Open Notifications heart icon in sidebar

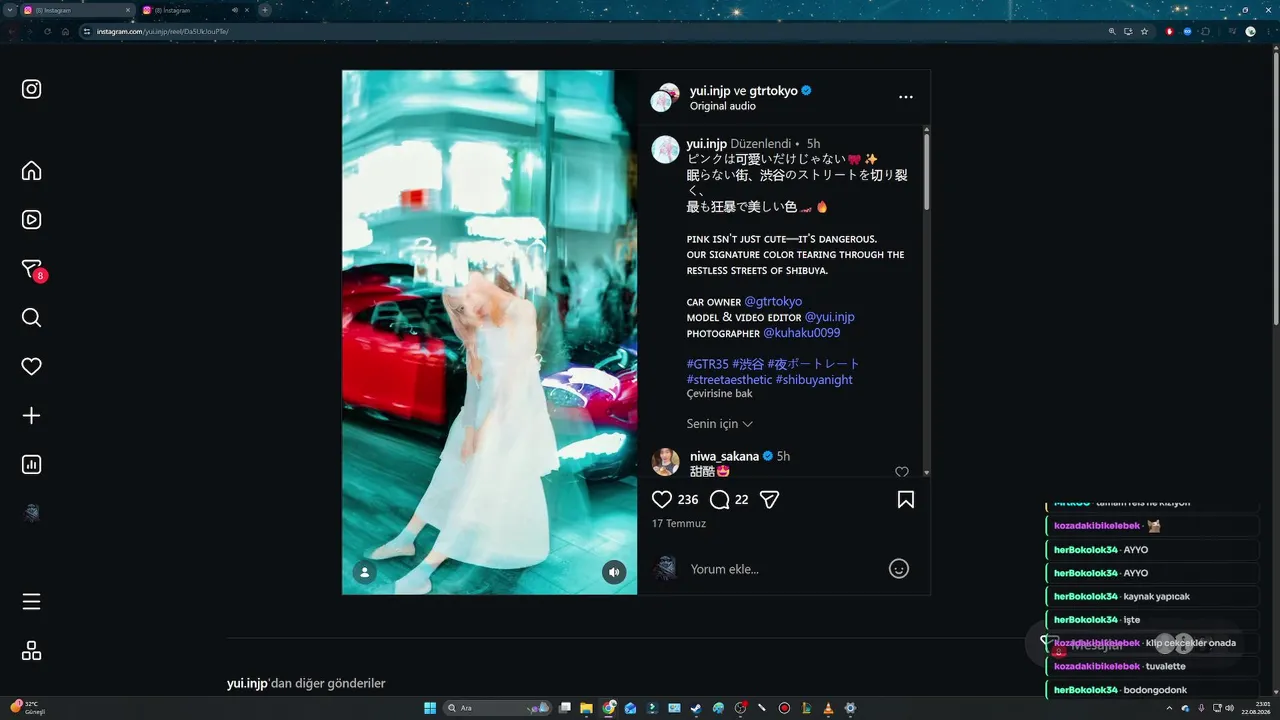tap(31, 366)
